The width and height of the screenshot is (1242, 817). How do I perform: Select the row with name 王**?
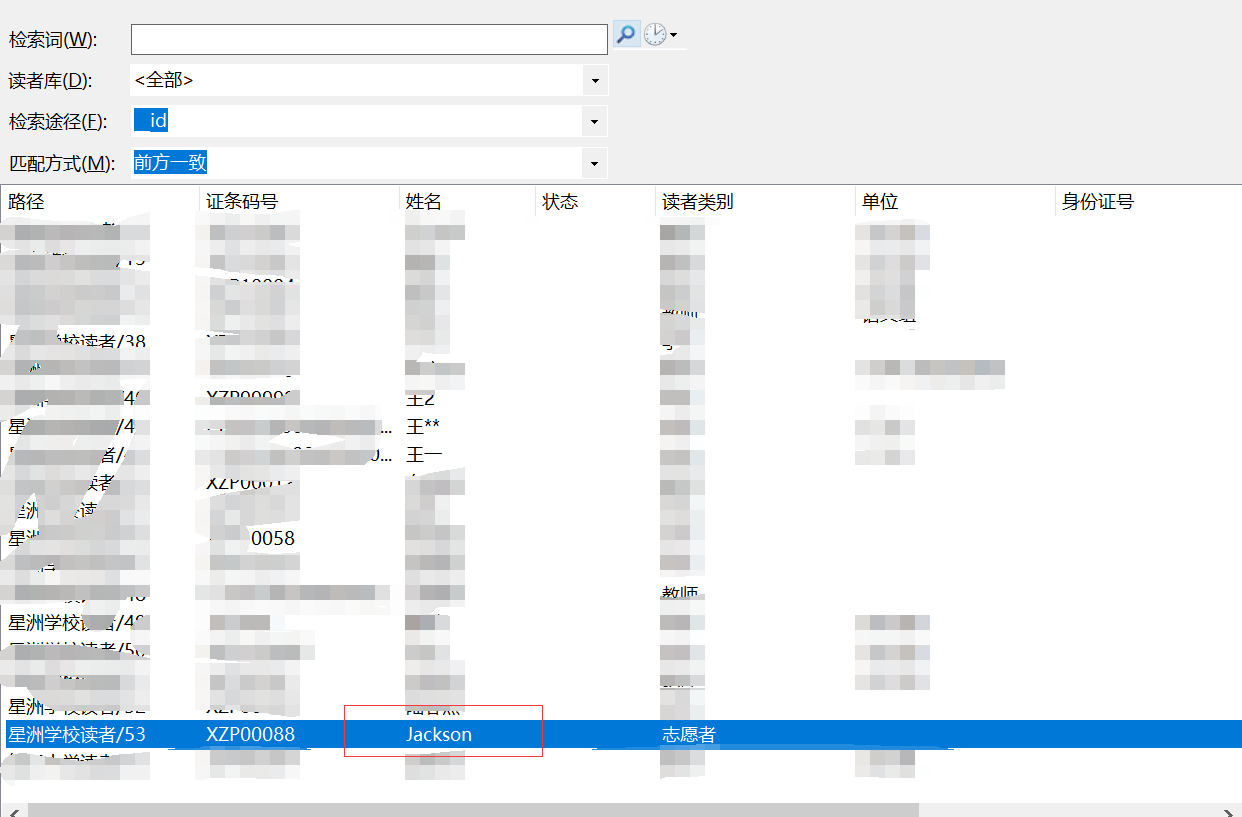click(621, 427)
